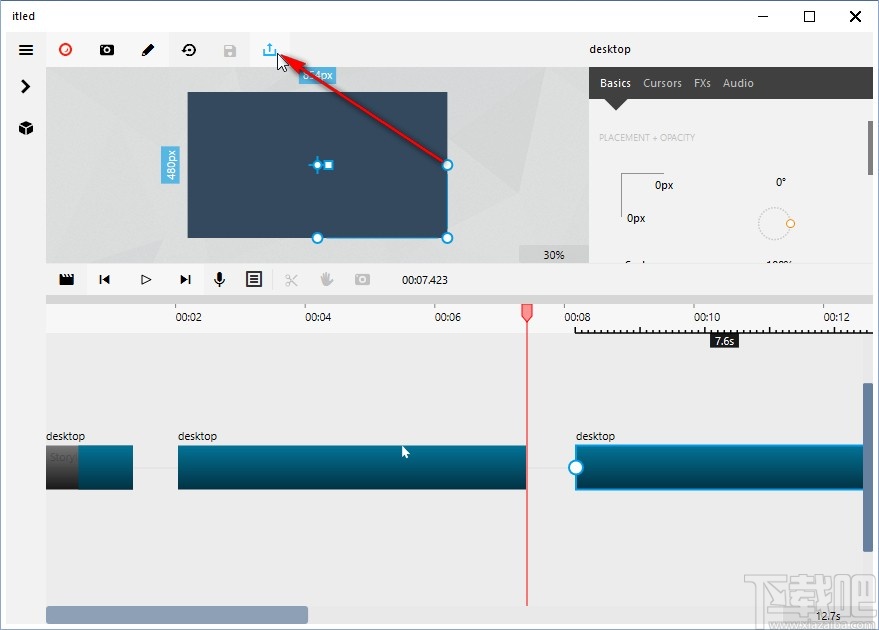Click the hand freeze-frame icon
This screenshot has width=879, height=630.
click(326, 279)
